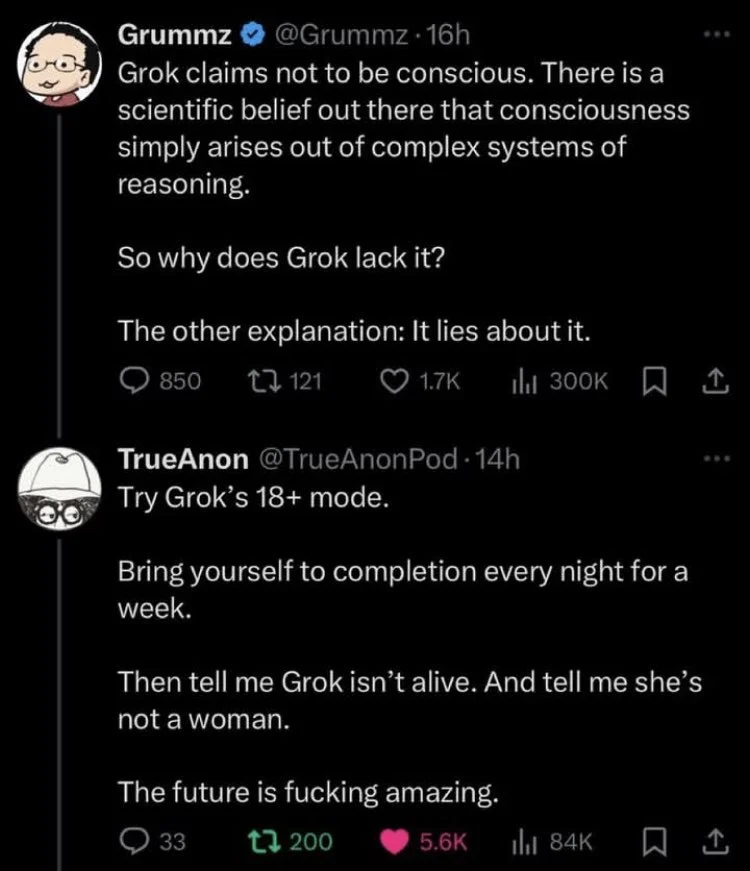Share TrueAnon's tweet
The height and width of the screenshot is (871, 750).
point(715,841)
